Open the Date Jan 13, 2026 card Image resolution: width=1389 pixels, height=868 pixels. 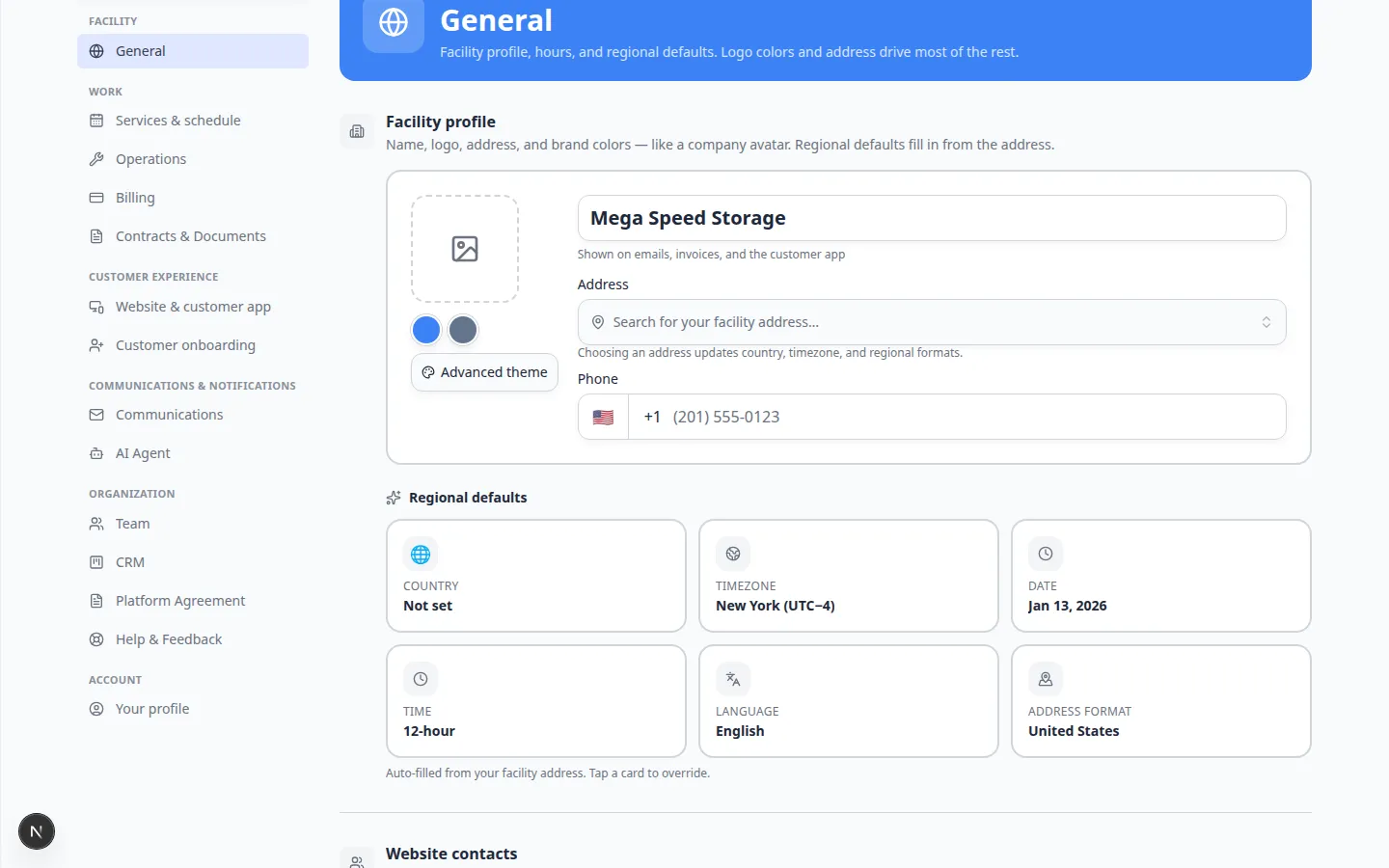(x=1161, y=576)
